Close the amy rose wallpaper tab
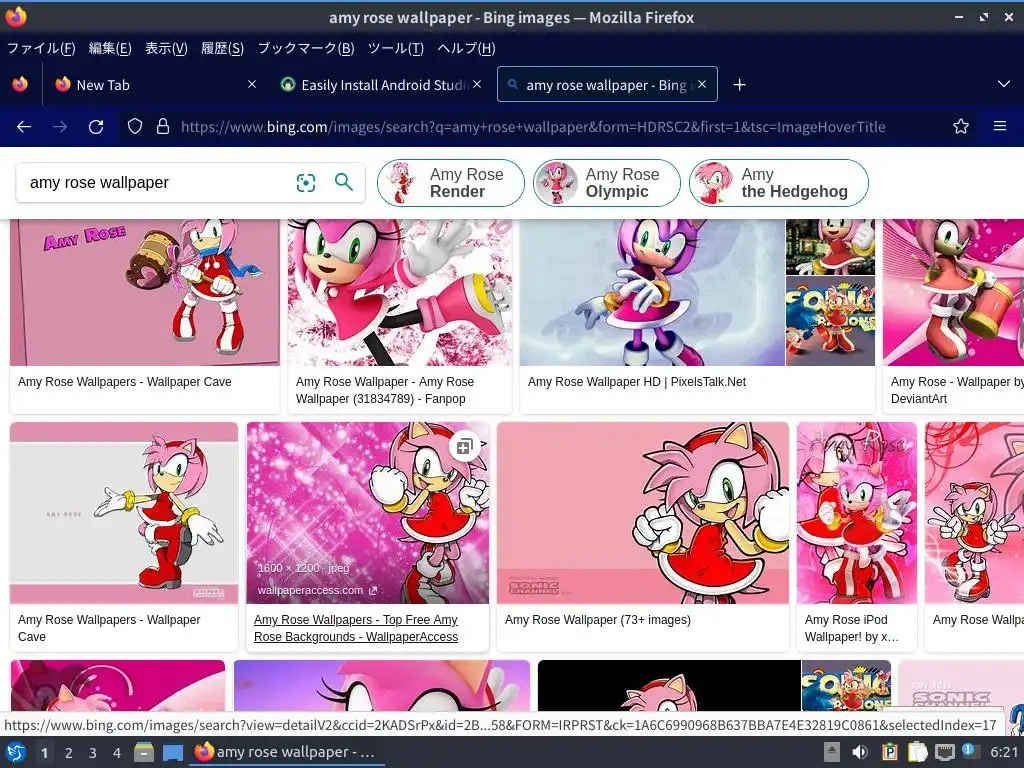Image resolution: width=1024 pixels, height=768 pixels. [702, 84]
